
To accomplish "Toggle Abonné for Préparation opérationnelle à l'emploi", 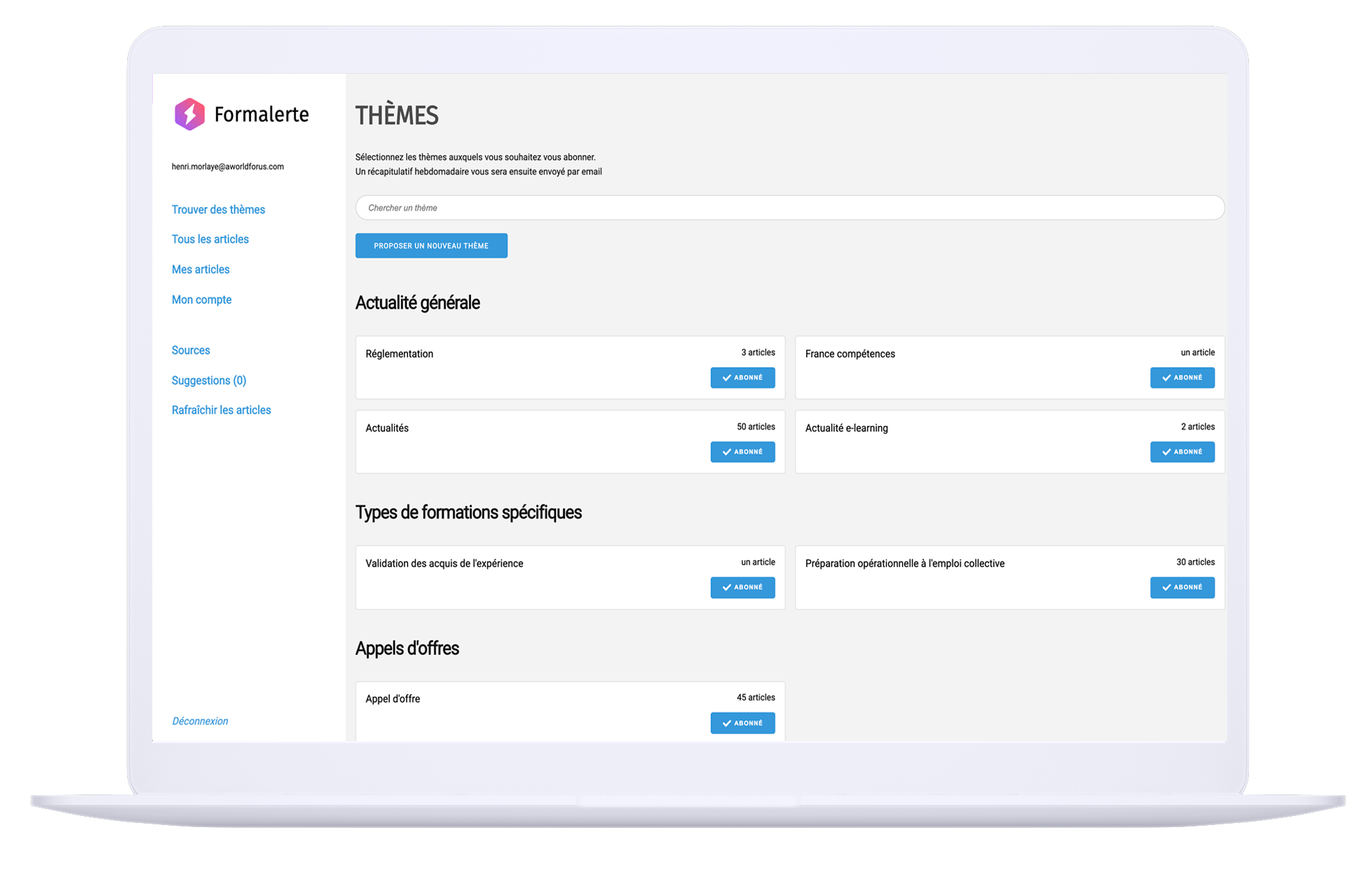I will (x=1182, y=587).
